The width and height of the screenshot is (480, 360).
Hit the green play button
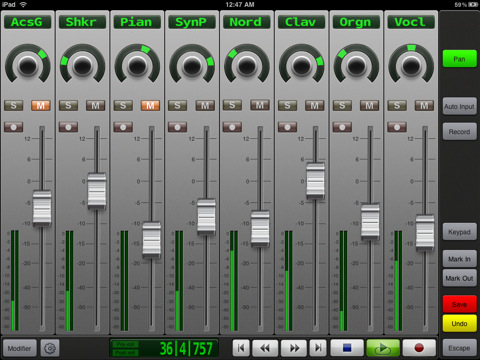click(383, 348)
